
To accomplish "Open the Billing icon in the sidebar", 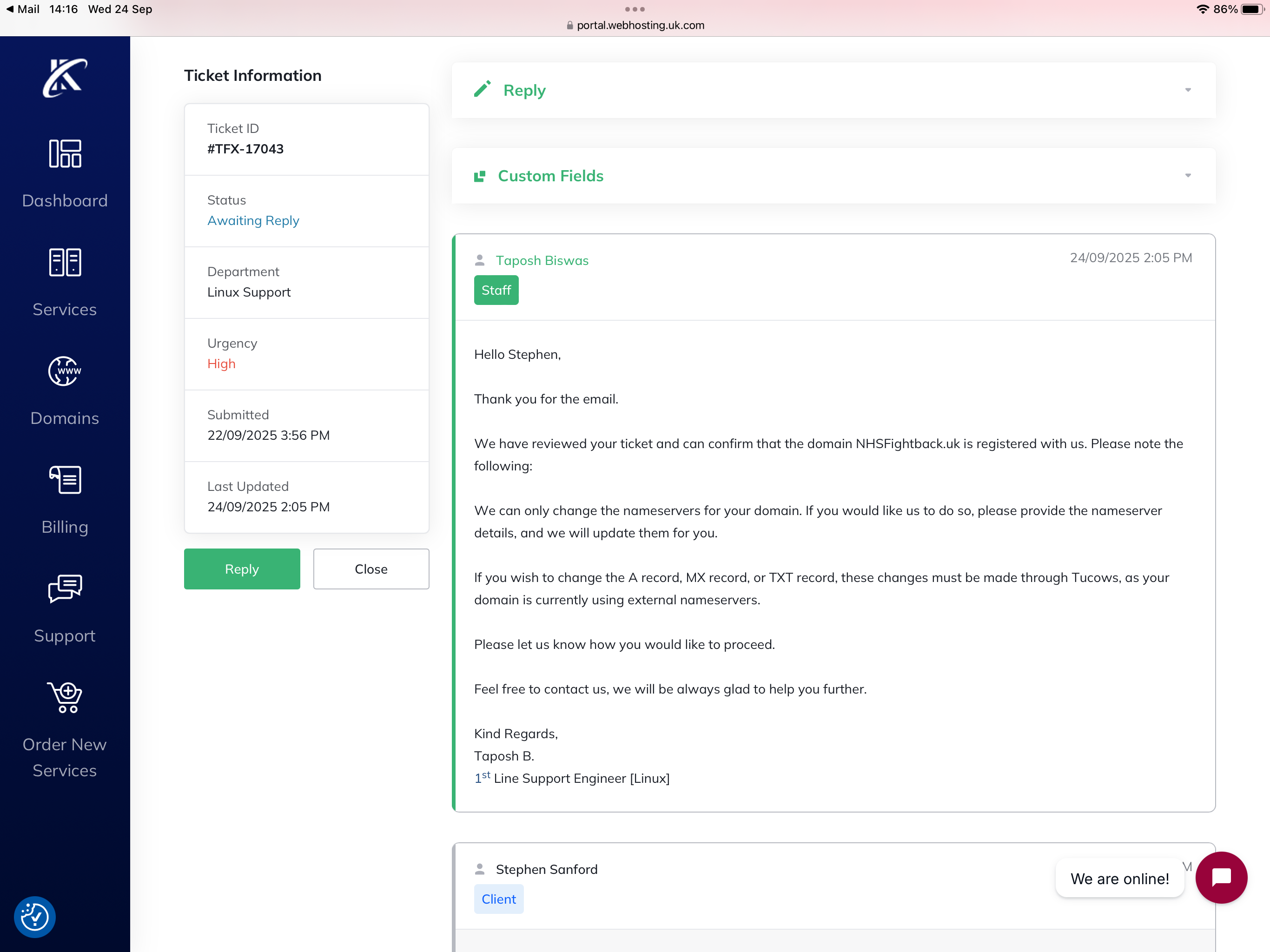I will (65, 479).
